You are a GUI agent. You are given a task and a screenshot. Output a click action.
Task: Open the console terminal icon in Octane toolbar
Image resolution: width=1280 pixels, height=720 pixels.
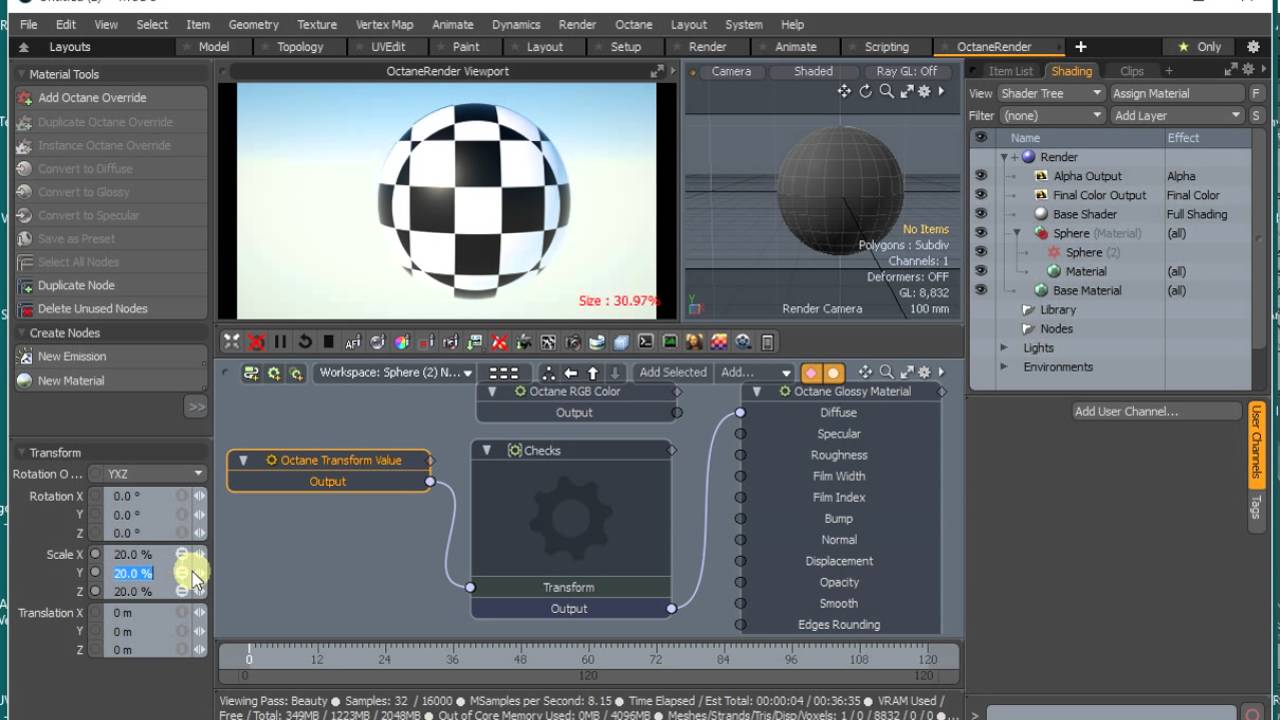click(645, 342)
